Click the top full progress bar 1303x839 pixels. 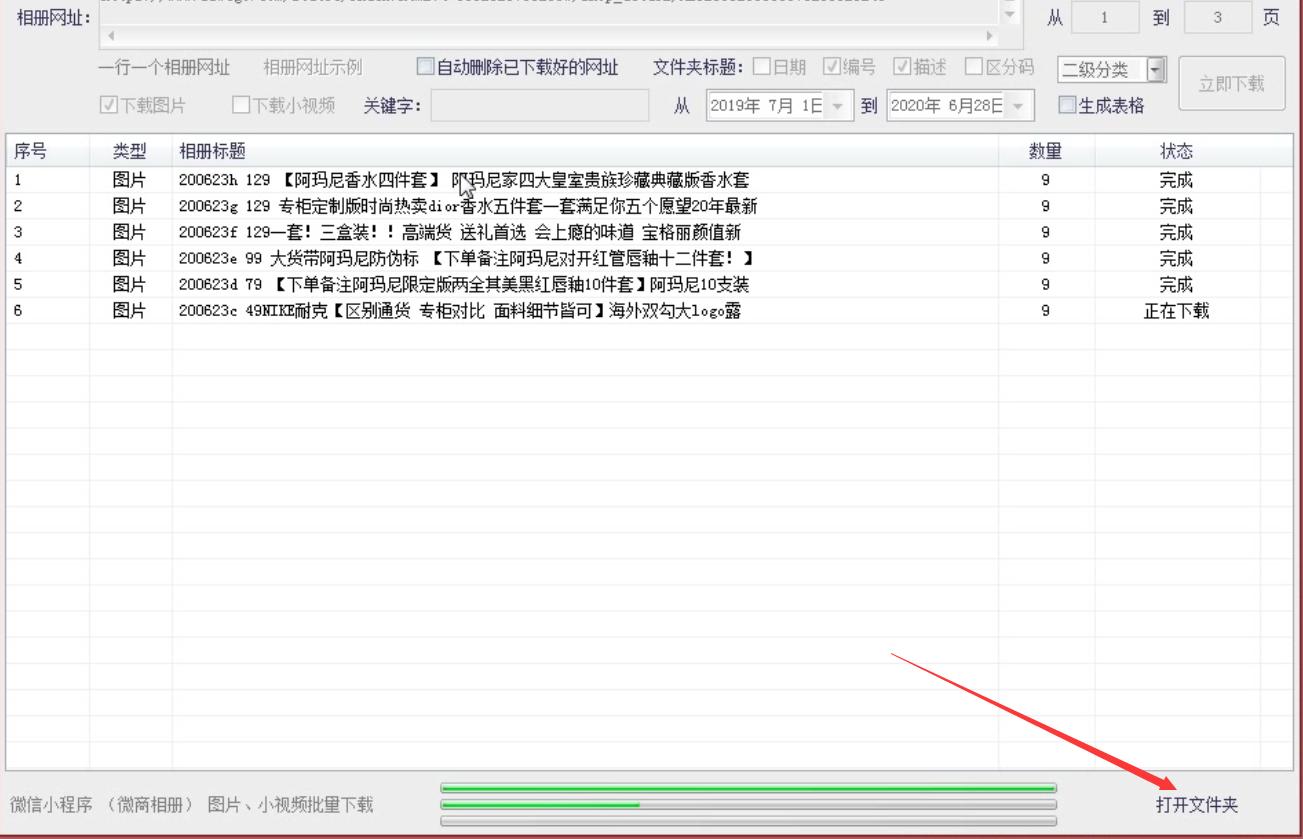pos(748,789)
